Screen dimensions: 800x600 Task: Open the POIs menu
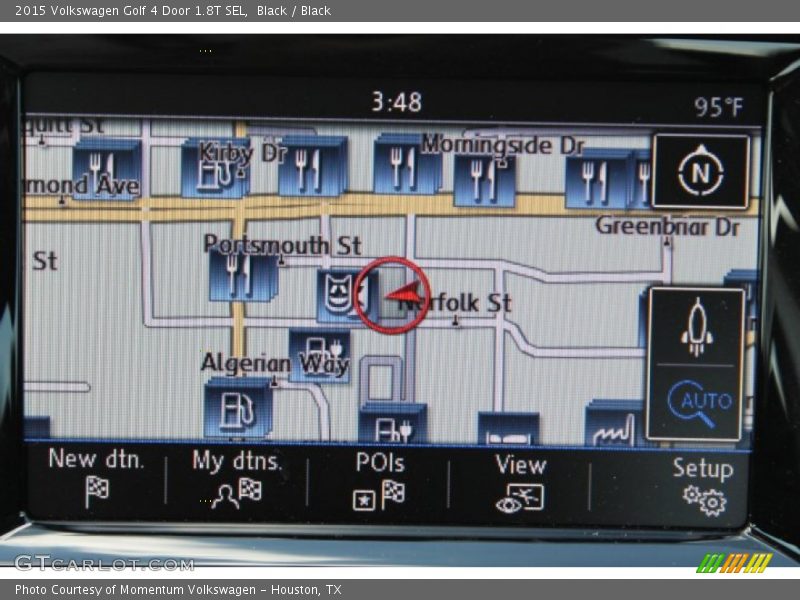click(380, 481)
